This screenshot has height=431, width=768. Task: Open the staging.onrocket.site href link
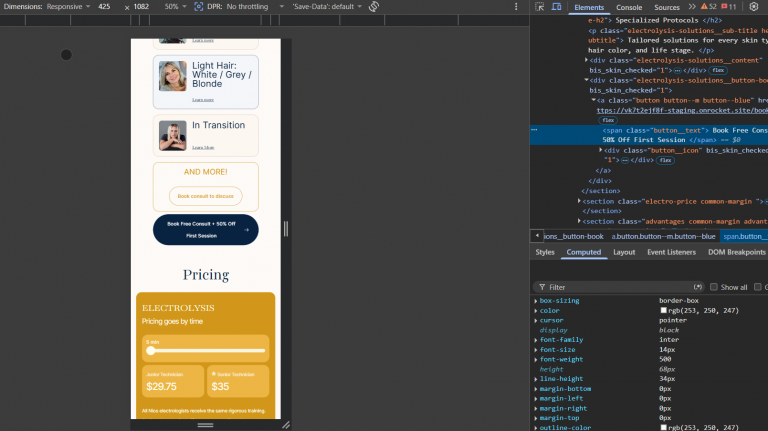click(682, 110)
